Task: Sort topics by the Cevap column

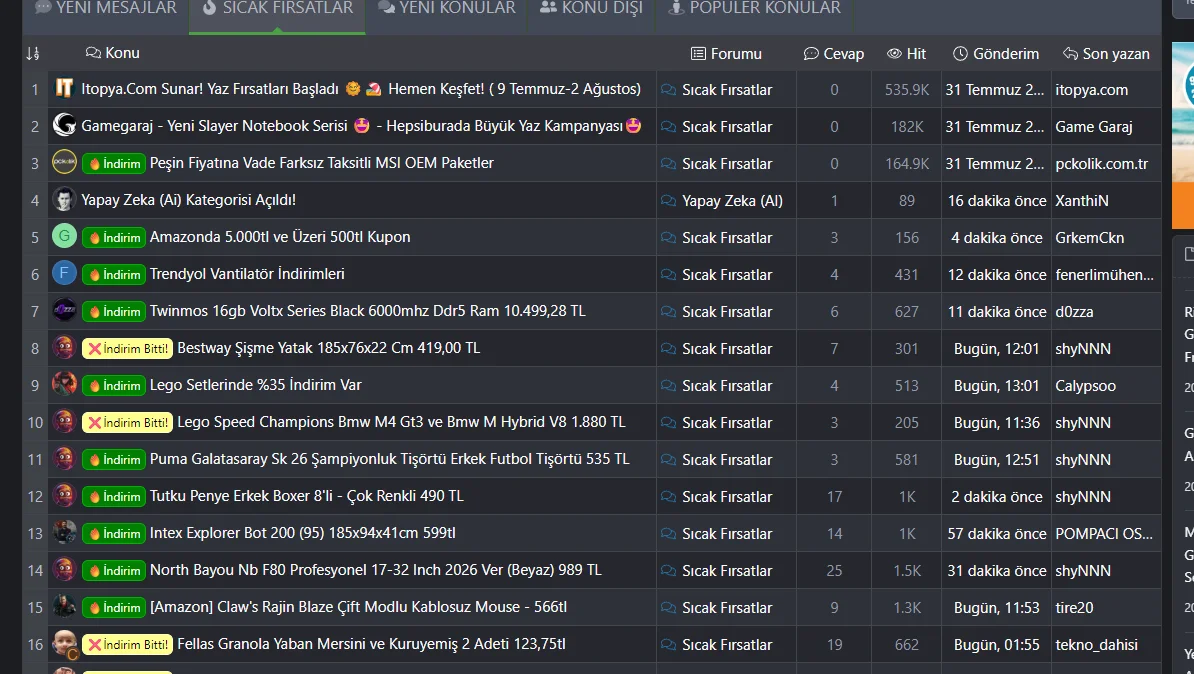Action: point(834,54)
